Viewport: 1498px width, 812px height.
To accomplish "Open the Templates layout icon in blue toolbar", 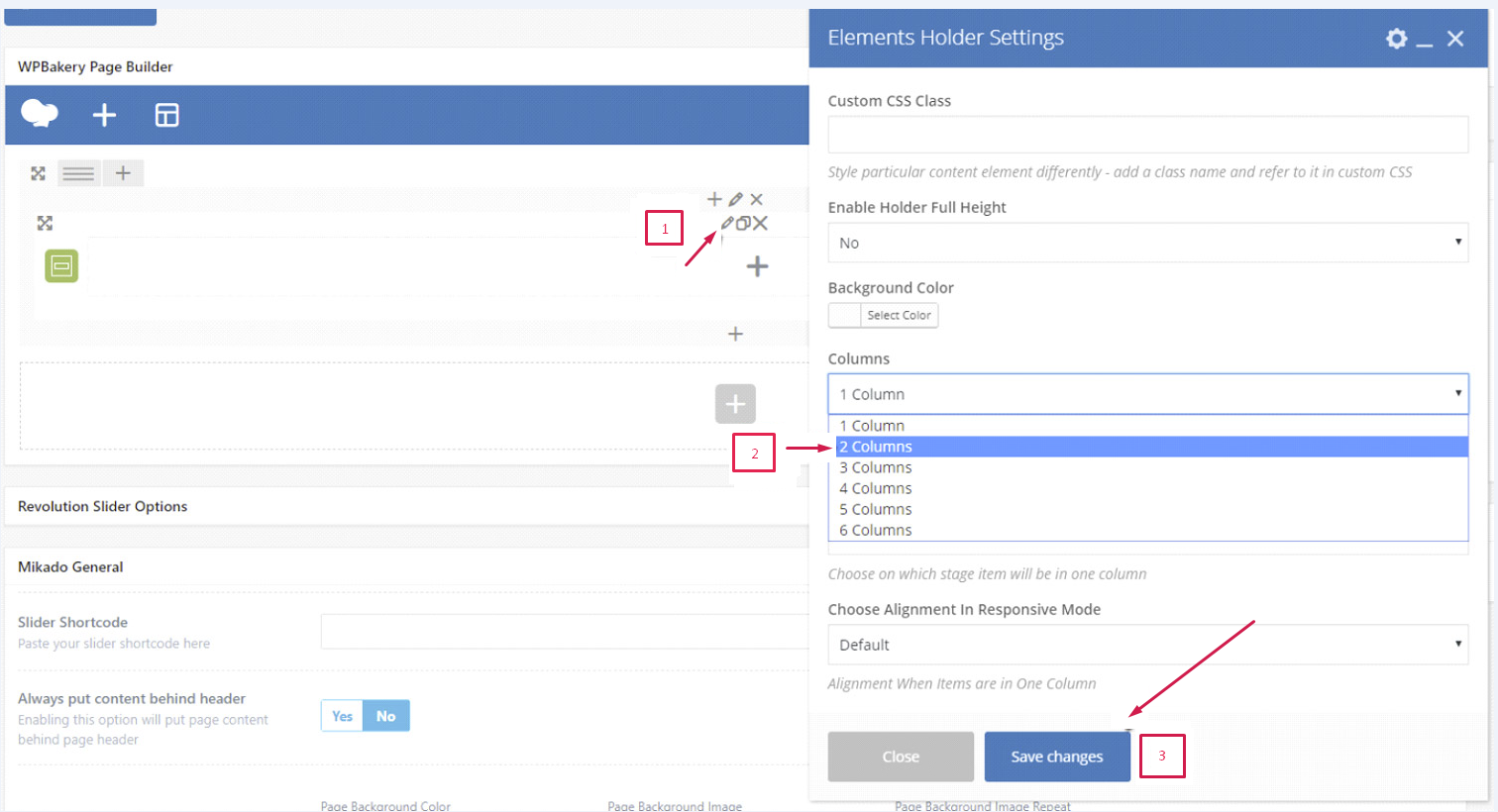I will tap(166, 115).
